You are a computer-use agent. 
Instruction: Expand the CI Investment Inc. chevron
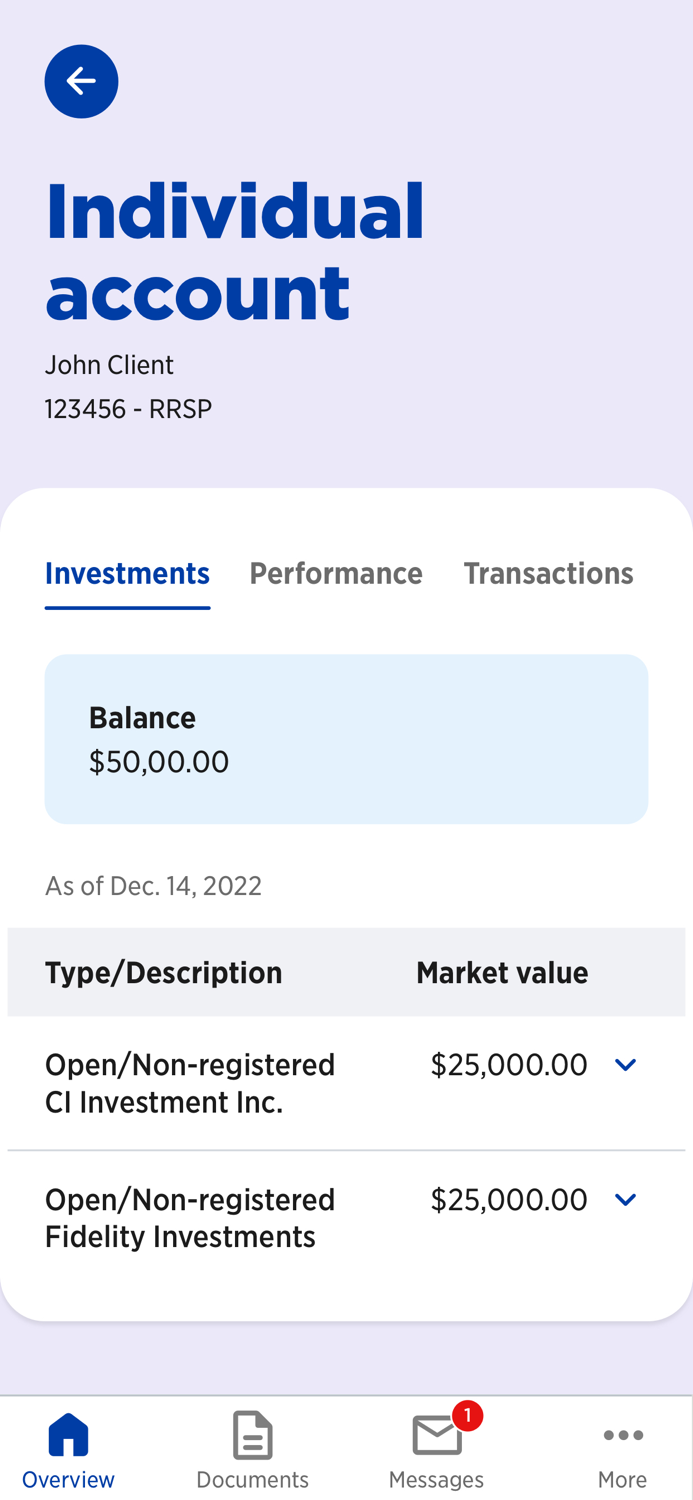click(x=625, y=1065)
